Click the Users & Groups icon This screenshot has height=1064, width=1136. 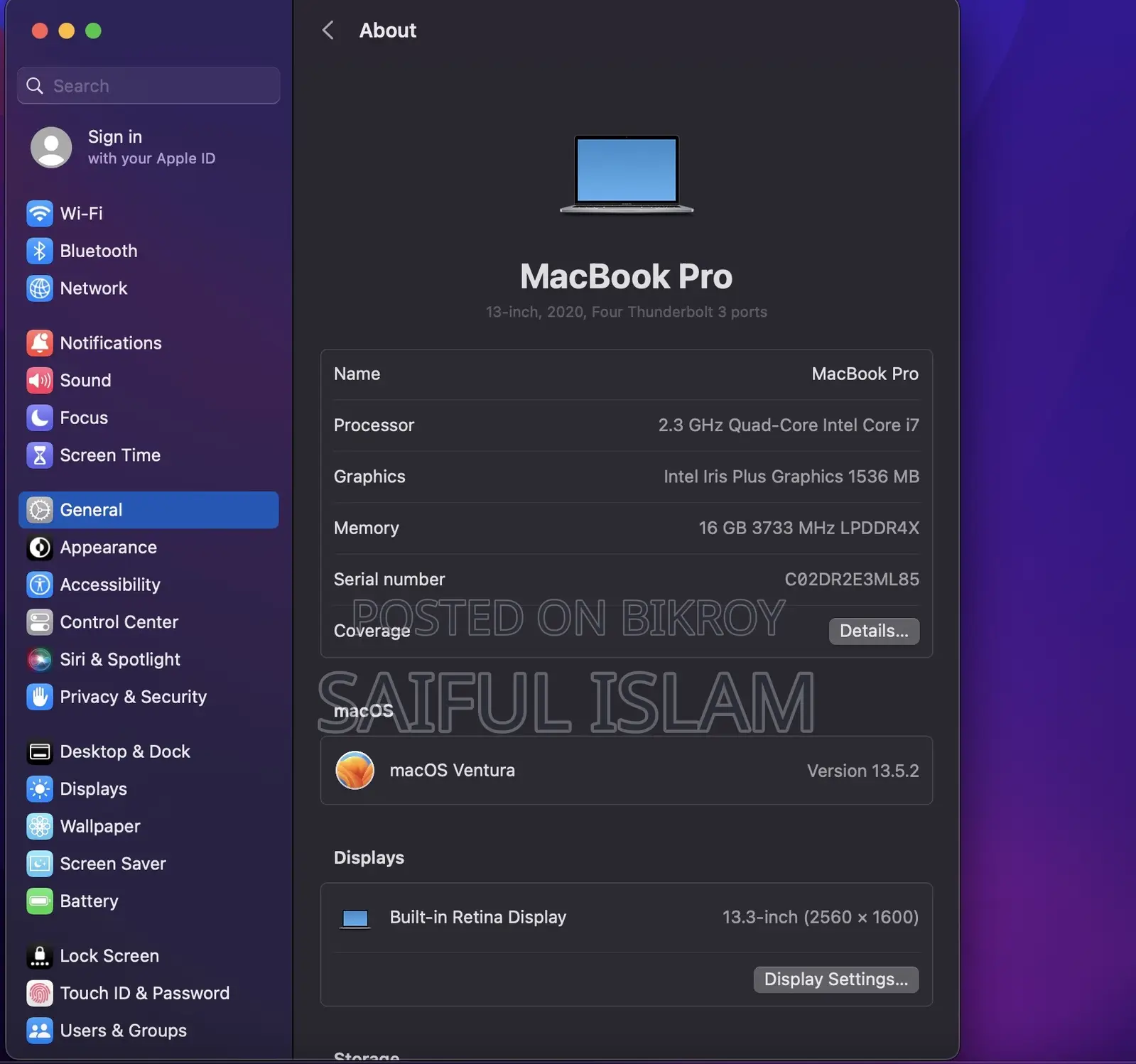coord(40,1031)
